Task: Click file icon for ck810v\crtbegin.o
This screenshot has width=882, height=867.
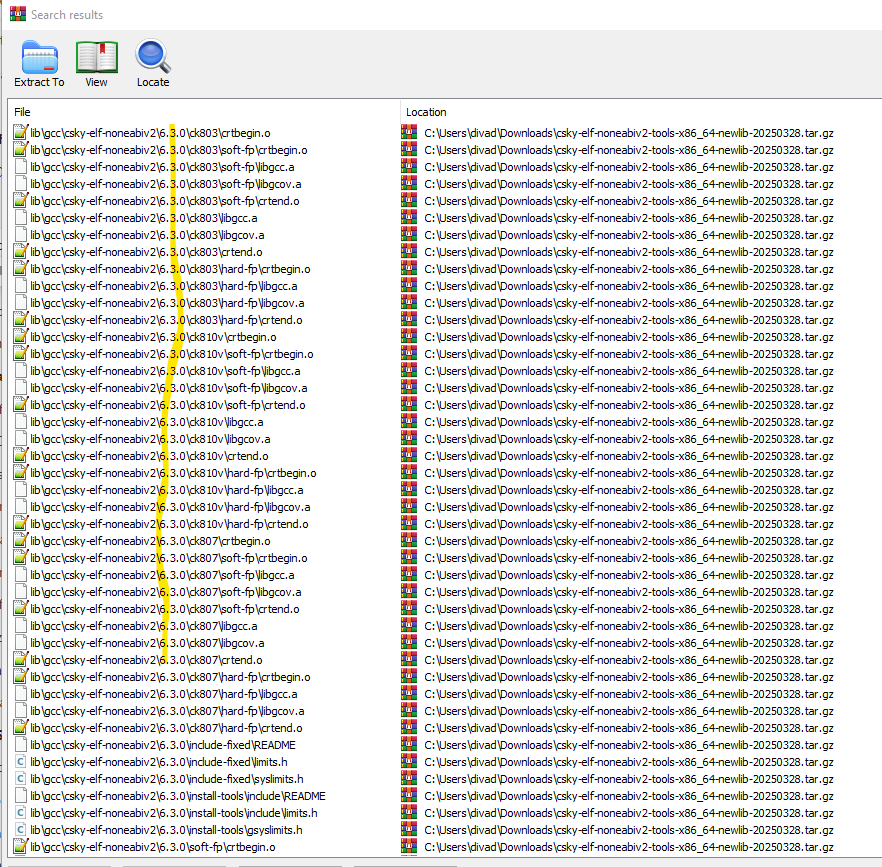Action: [21, 336]
